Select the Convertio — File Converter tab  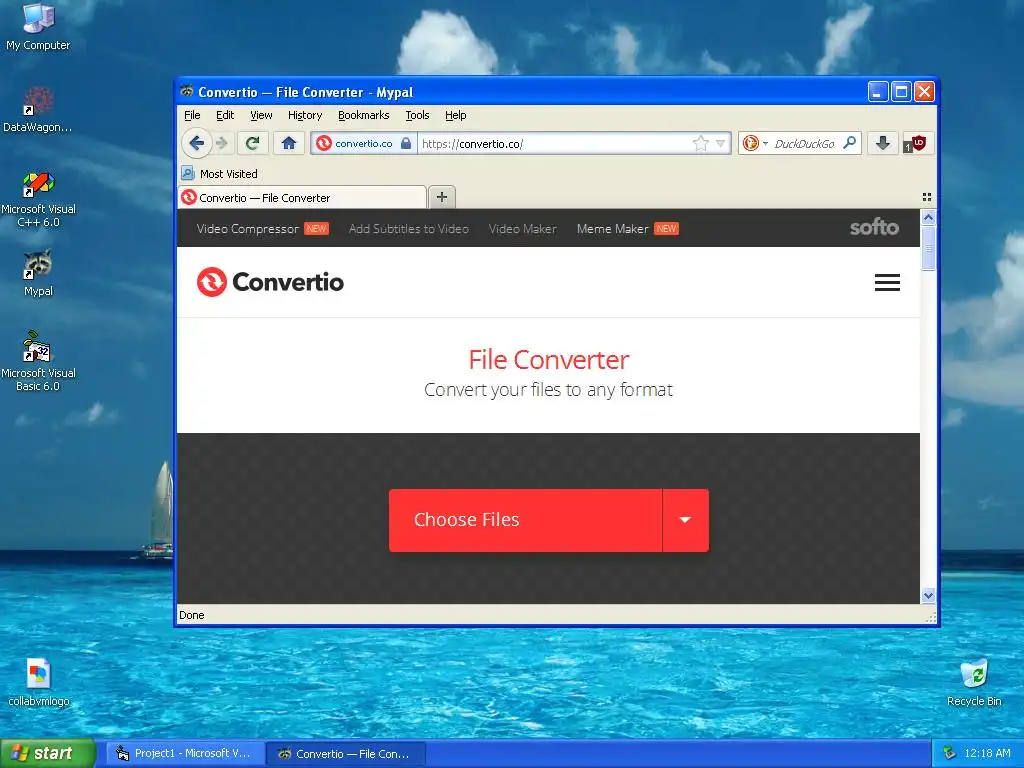pyautogui.click(x=302, y=197)
